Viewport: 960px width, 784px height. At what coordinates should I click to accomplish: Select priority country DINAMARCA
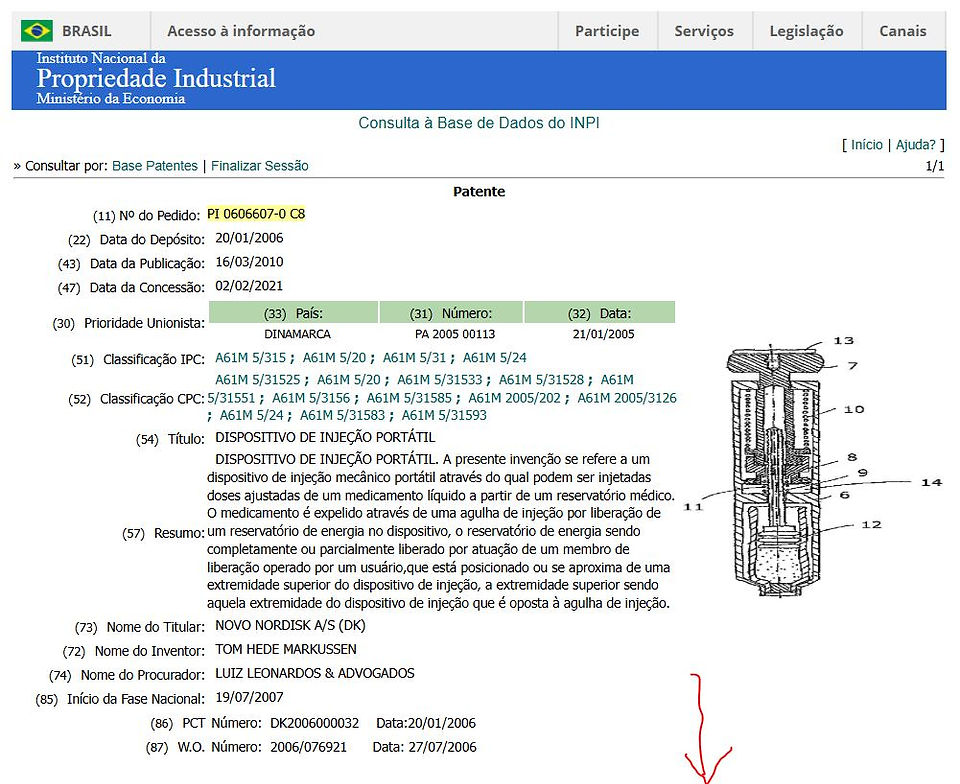pos(298,334)
